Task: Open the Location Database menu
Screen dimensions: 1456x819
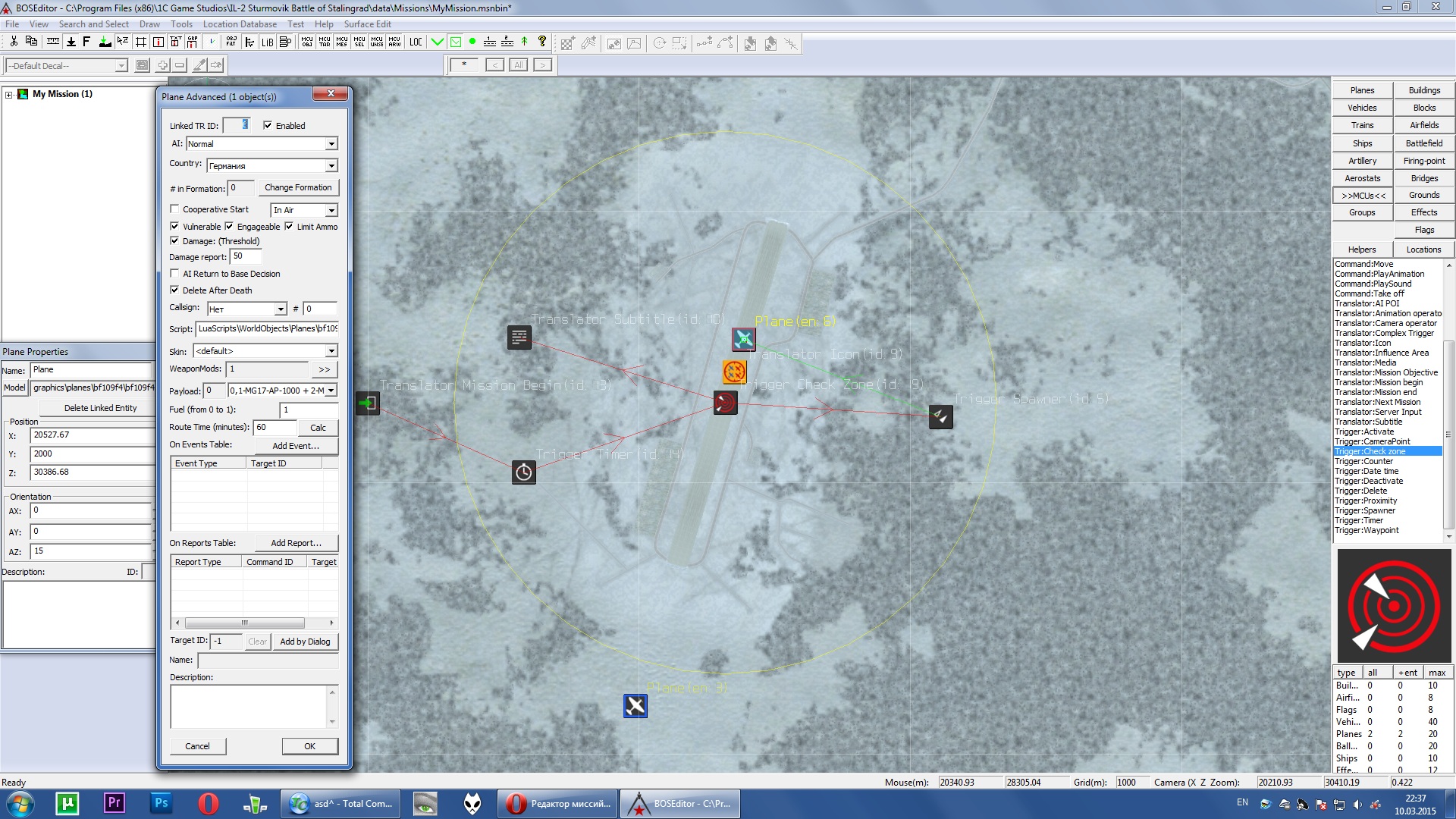Action: pyautogui.click(x=240, y=24)
